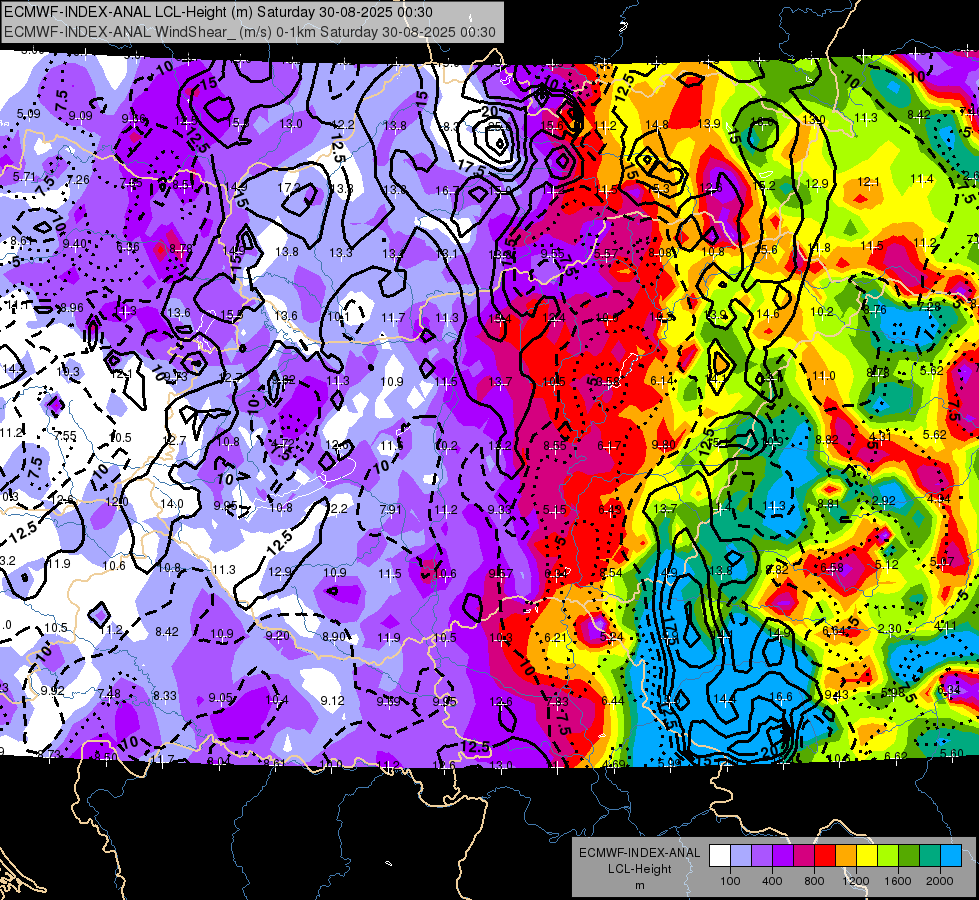Click the vivid violet legend swatch right of 400
This screenshot has height=900, width=979.
pos(783,856)
